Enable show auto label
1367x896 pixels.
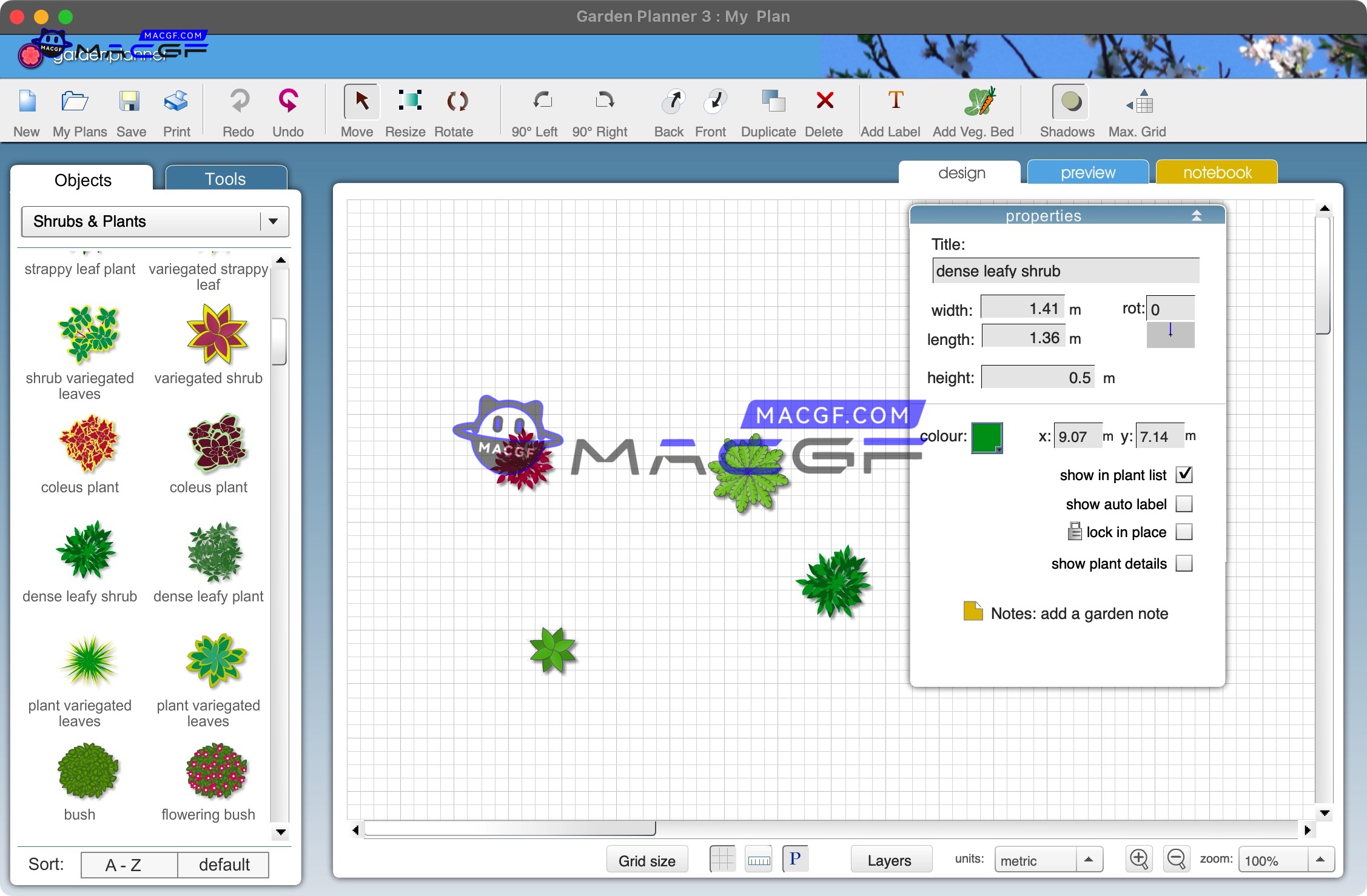point(1184,504)
